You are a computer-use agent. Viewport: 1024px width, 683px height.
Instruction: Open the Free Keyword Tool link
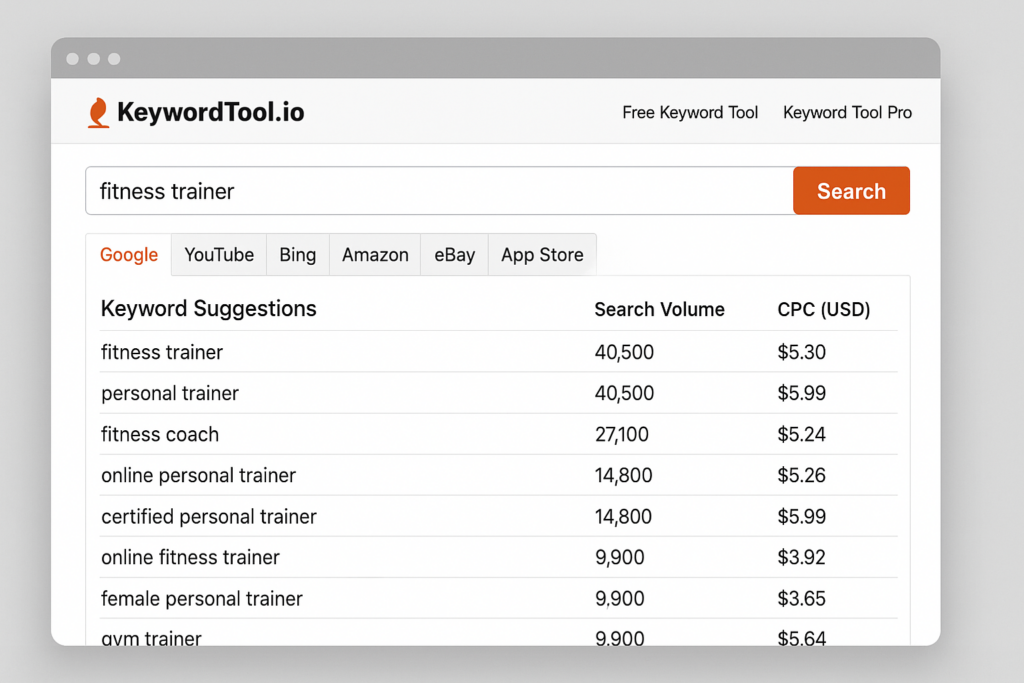pos(690,112)
